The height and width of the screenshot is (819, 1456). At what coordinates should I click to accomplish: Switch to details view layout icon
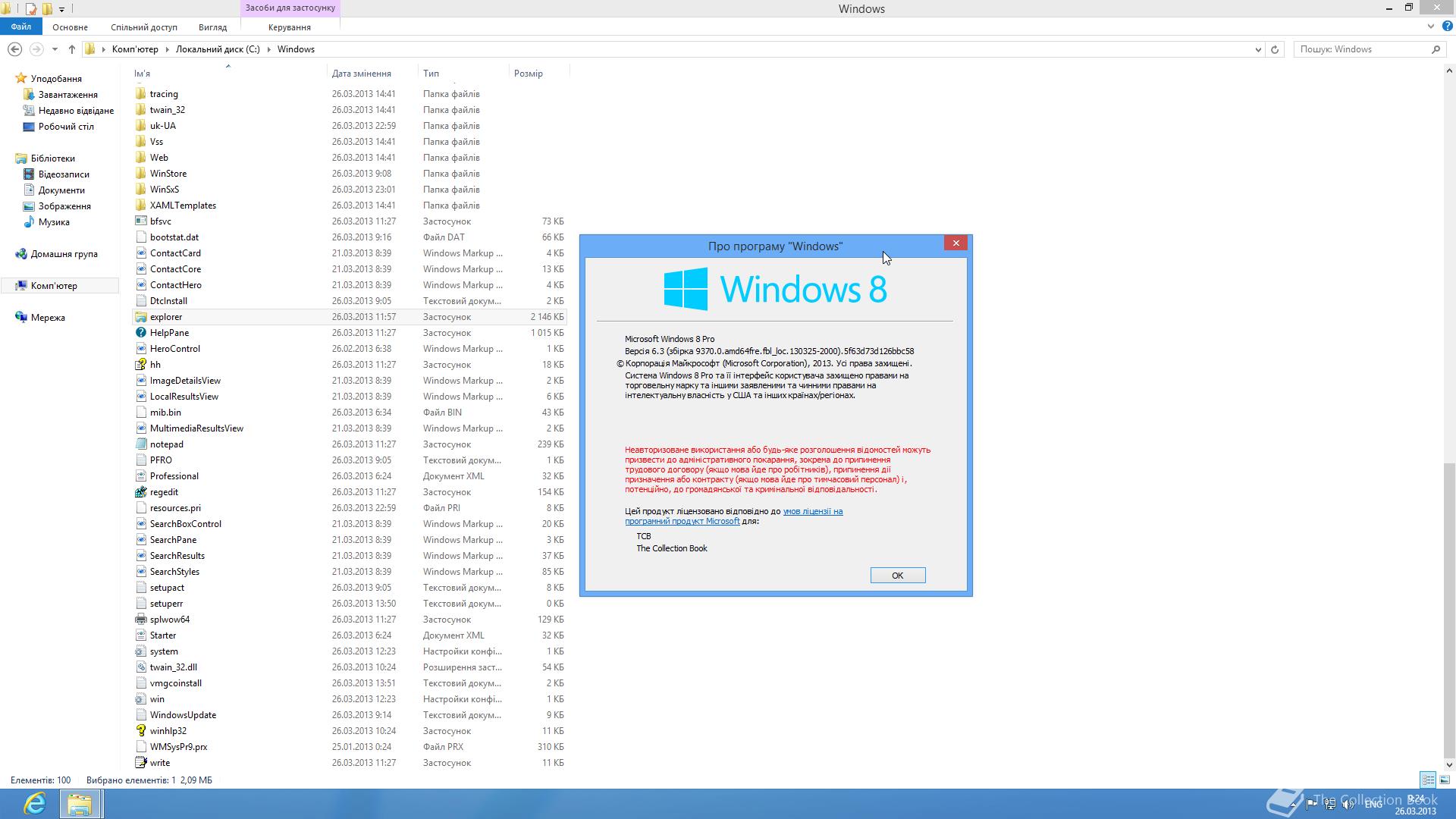1428,780
